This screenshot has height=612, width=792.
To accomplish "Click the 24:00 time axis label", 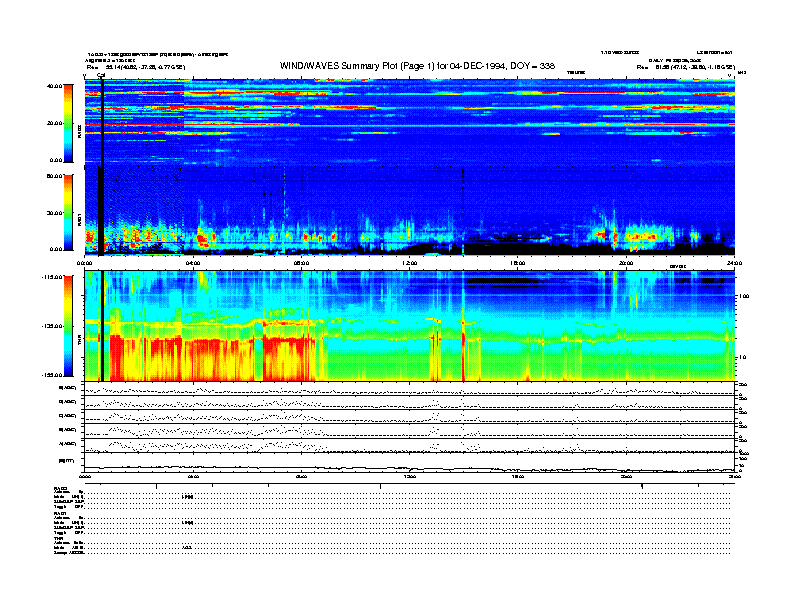I will (733, 263).
